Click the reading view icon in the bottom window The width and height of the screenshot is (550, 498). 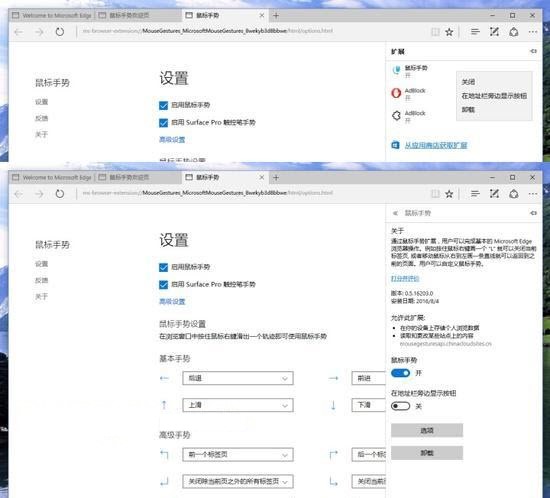tap(435, 194)
